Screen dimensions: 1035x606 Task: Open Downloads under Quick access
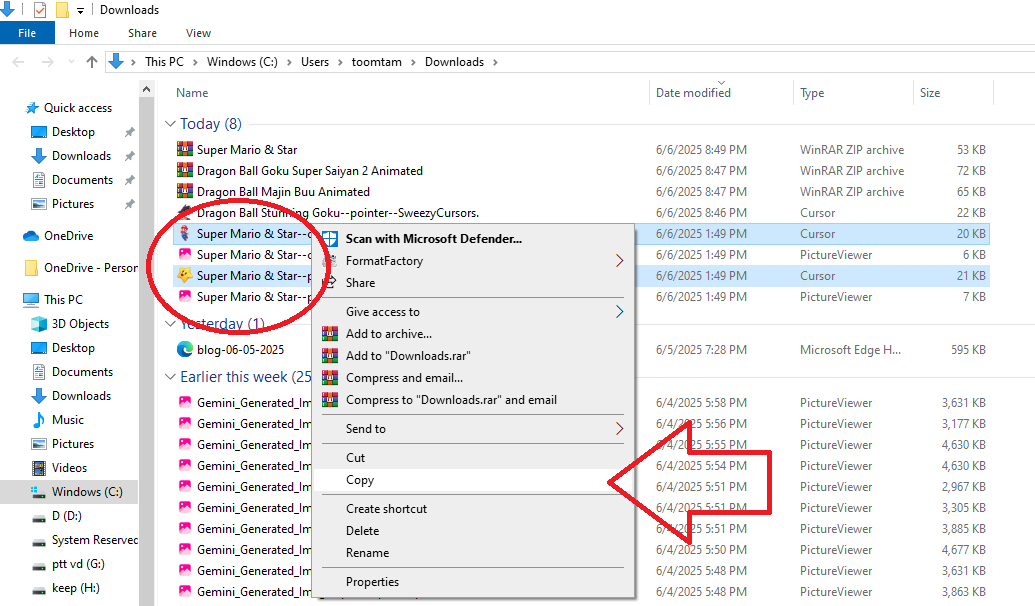(81, 156)
